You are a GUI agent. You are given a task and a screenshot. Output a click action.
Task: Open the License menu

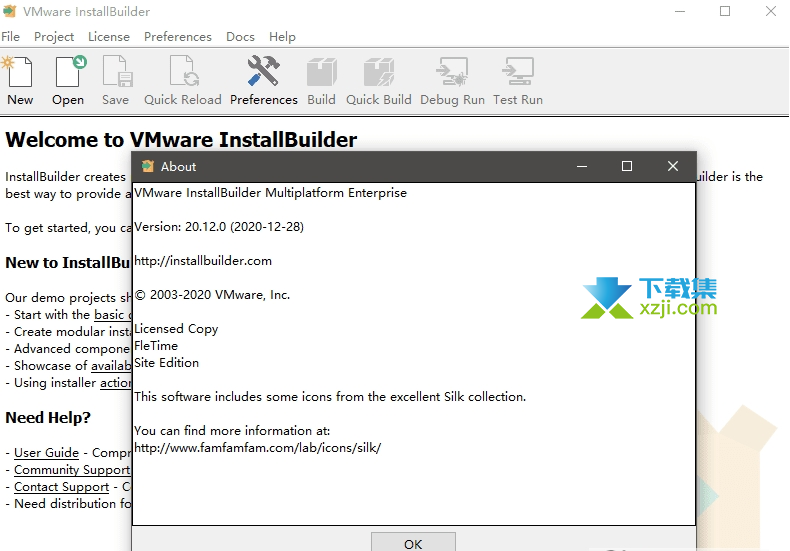pos(109,37)
